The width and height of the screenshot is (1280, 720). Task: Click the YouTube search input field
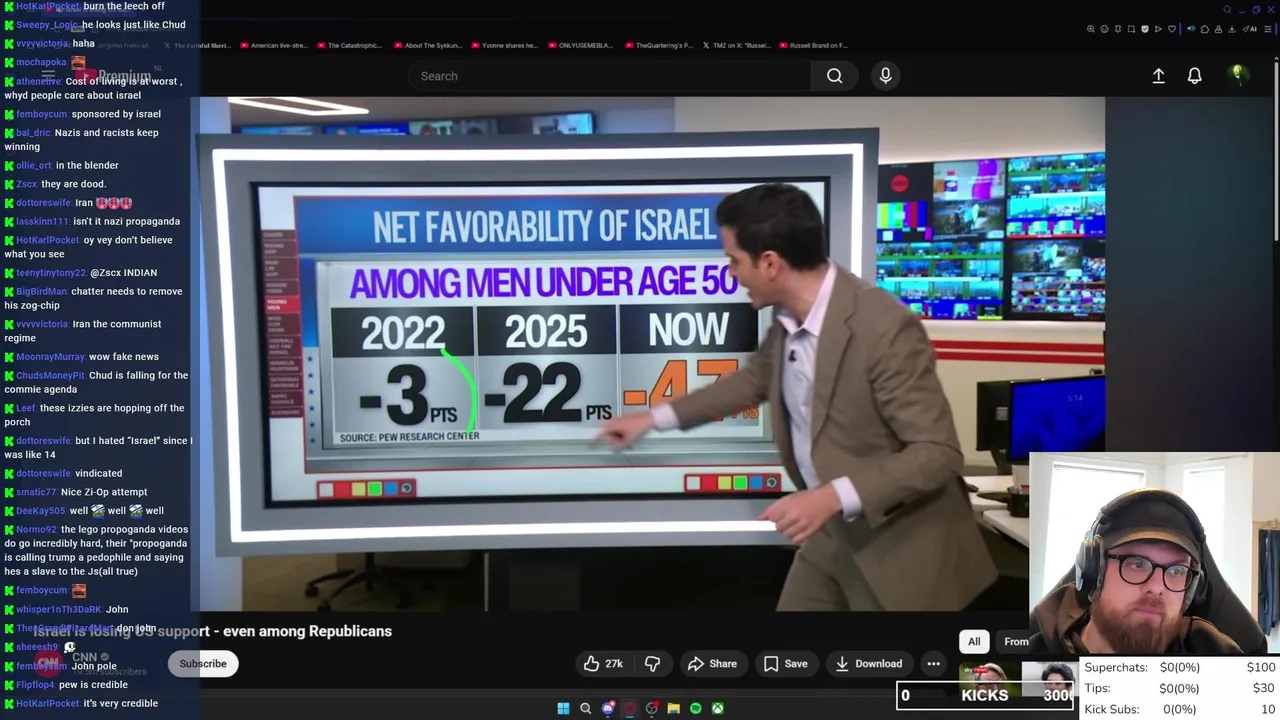pos(610,76)
